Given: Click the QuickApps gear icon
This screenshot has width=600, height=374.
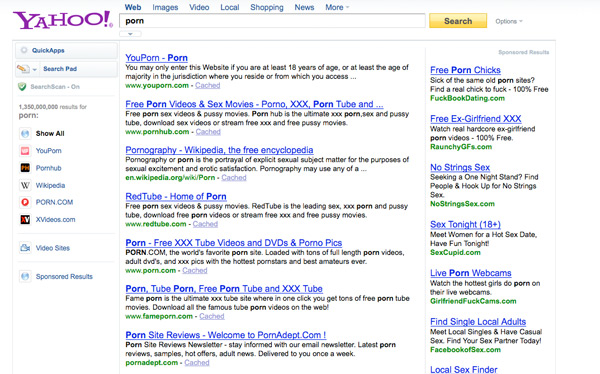Looking at the screenshot, I should [x=24, y=50].
